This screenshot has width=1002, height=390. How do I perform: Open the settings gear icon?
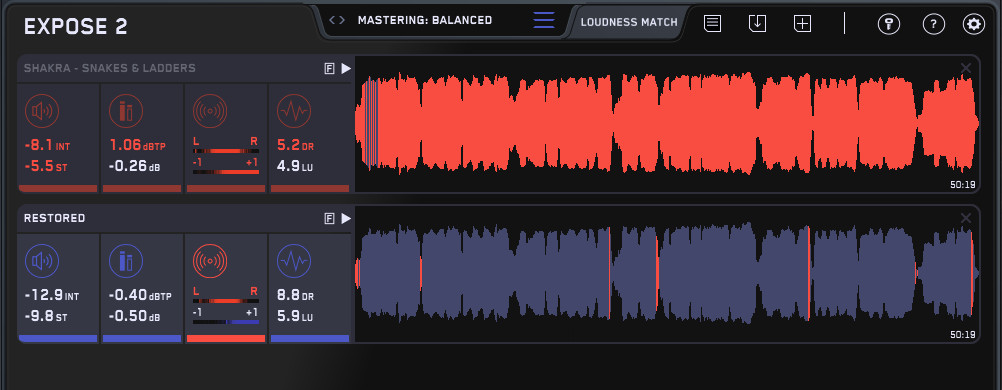(x=974, y=24)
